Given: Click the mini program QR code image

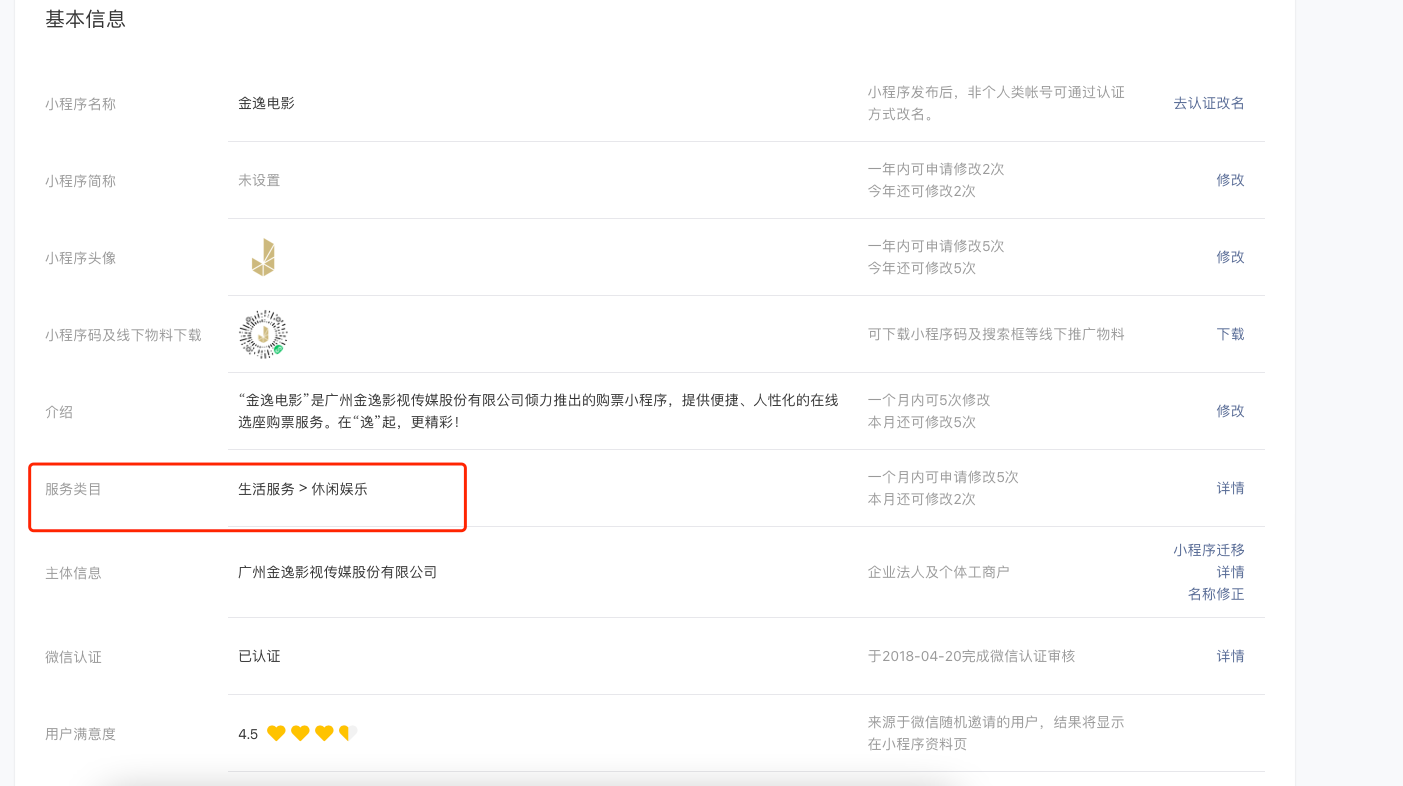Looking at the screenshot, I should (263, 334).
